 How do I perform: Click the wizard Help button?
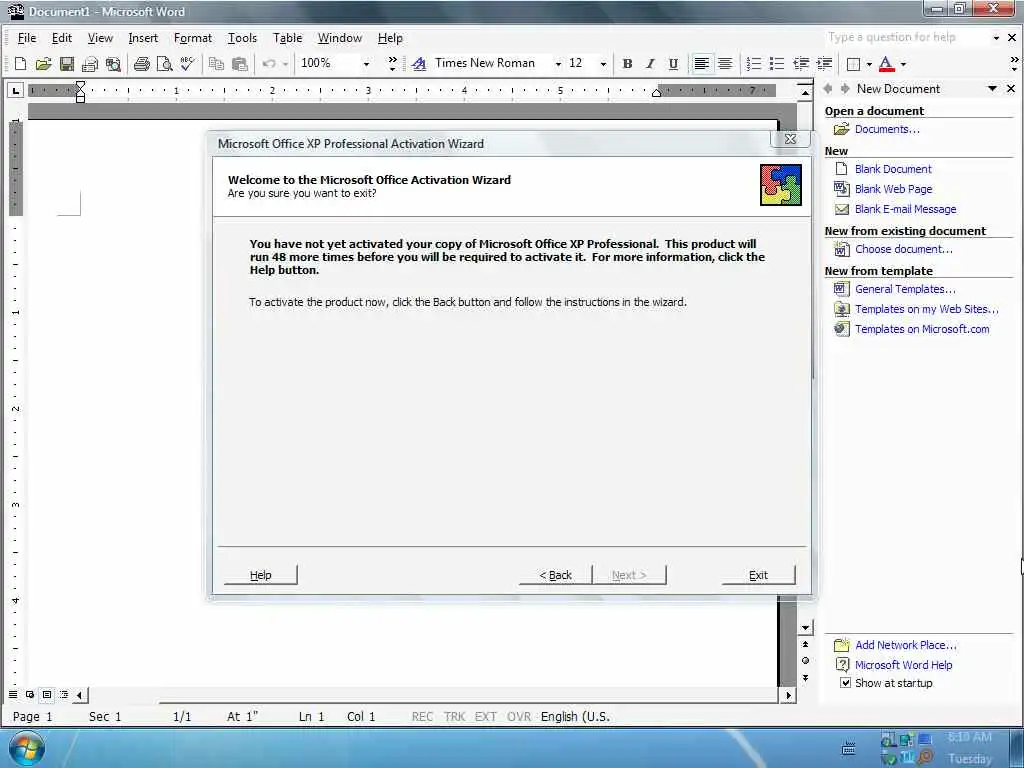coord(261,575)
